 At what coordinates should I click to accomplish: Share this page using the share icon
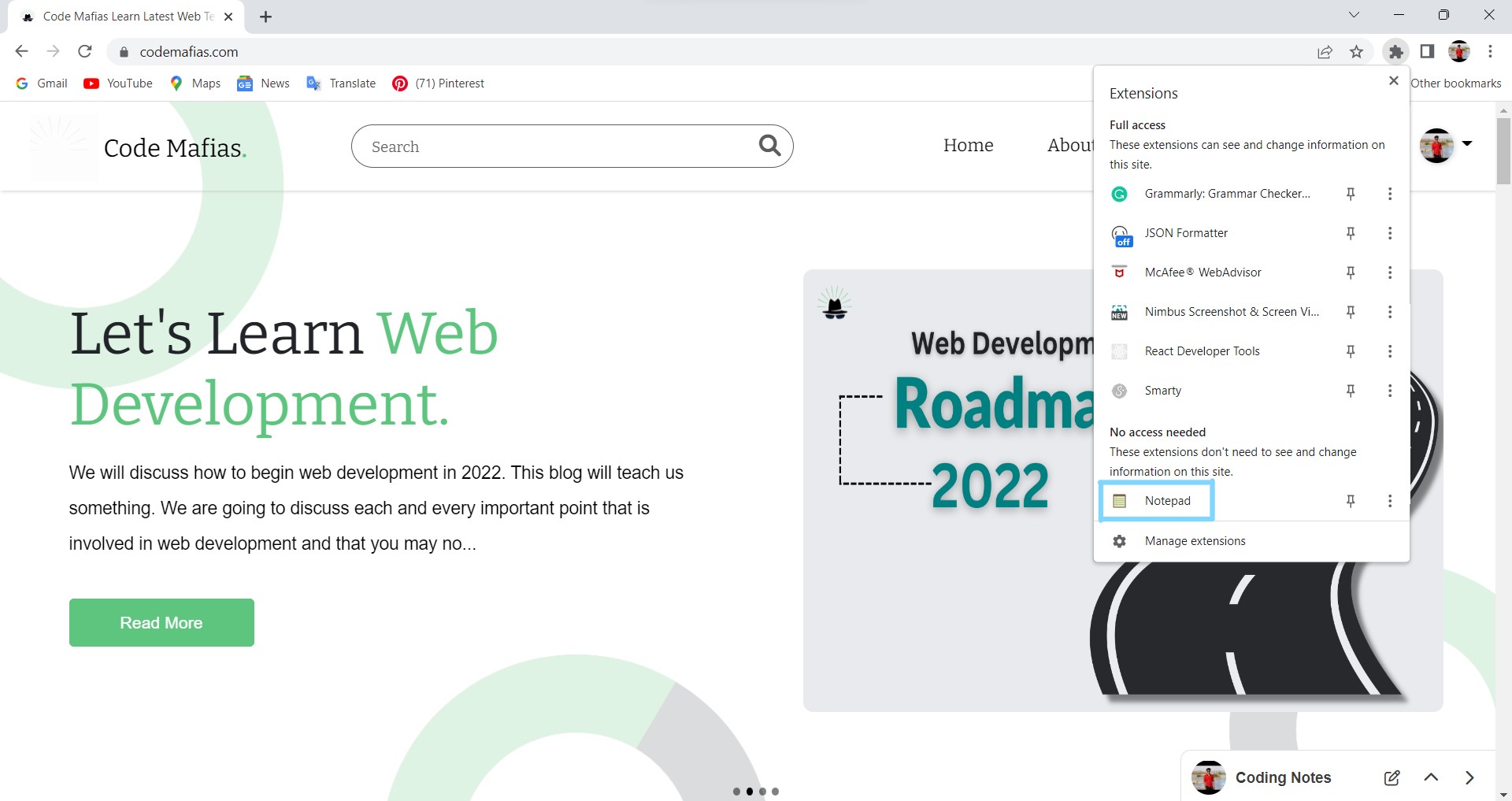click(x=1325, y=52)
